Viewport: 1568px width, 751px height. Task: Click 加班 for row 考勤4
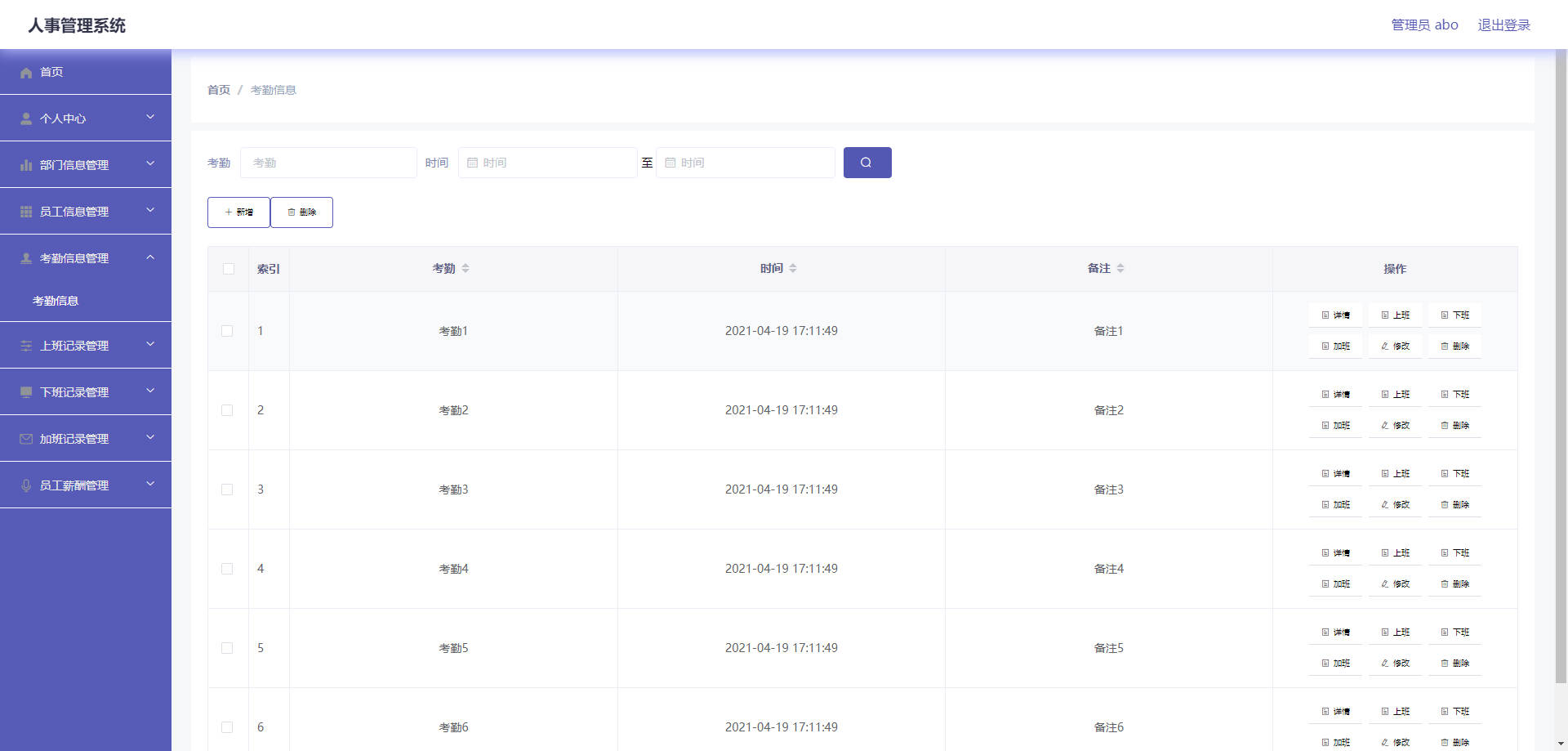point(1335,583)
